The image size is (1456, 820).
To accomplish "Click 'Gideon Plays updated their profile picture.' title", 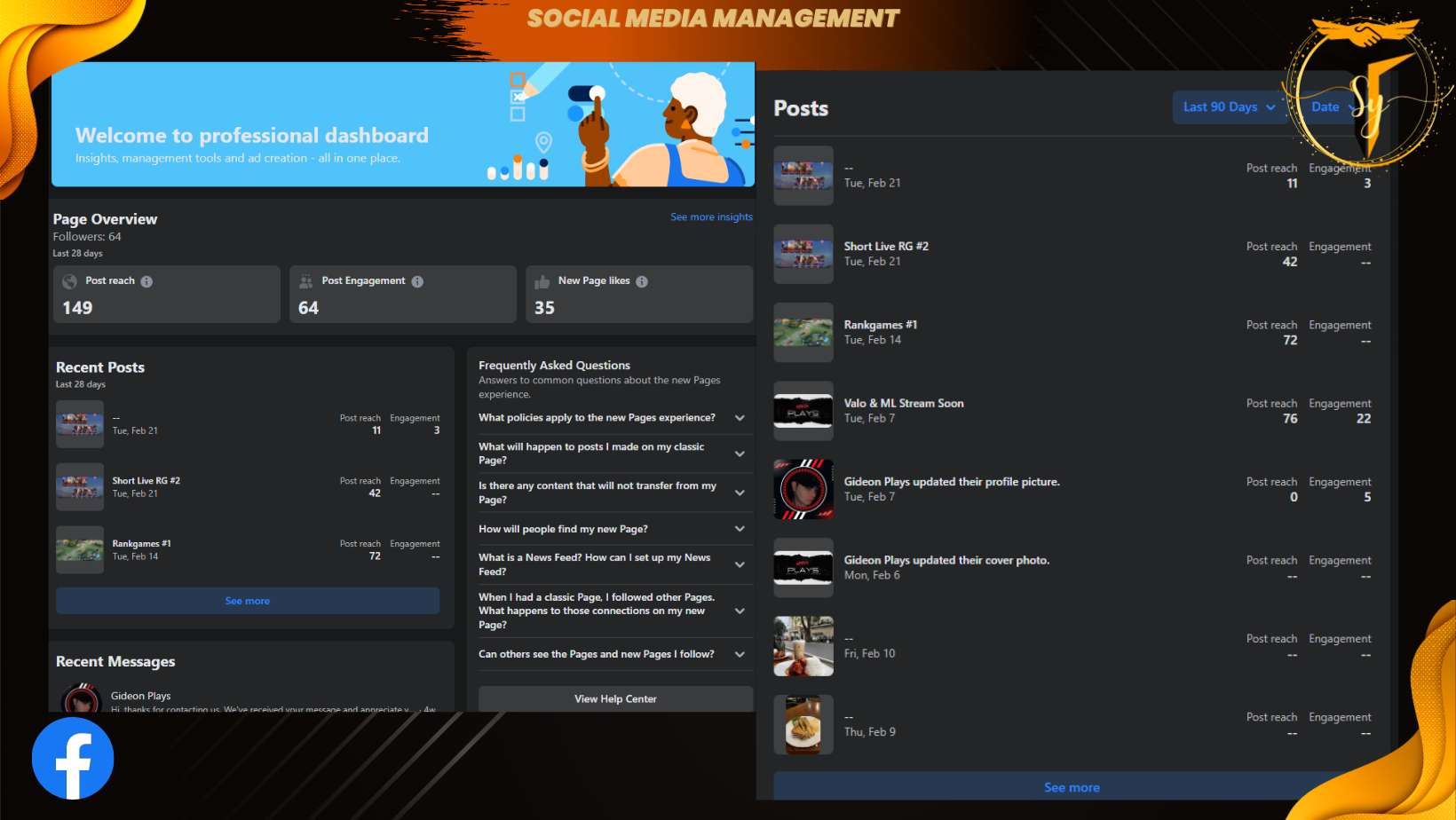I will pos(952,482).
